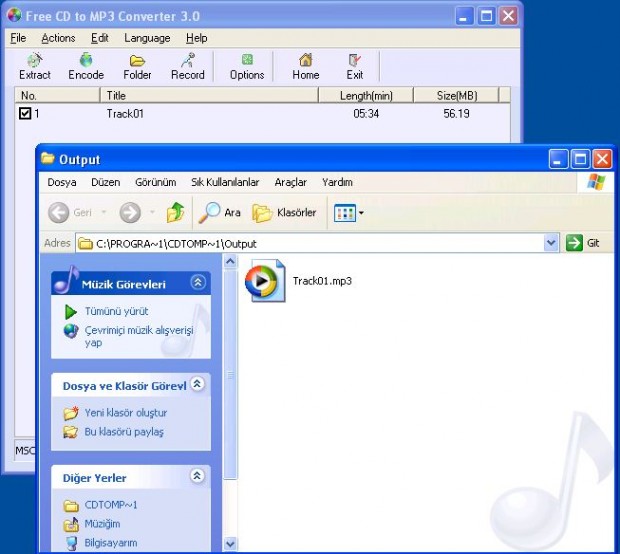Viewport: 620px width, 554px height.
Task: Click the Tümünü yürüt link
Action: (116, 311)
